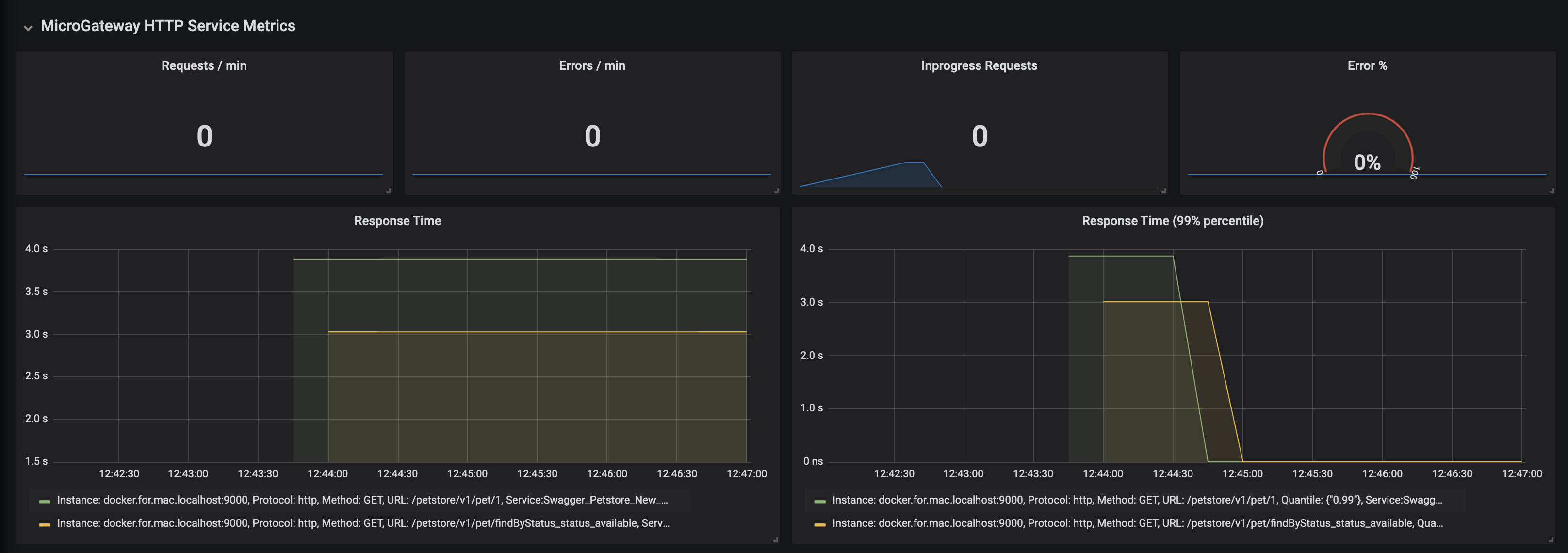The image size is (1568, 553).
Task: Click the Error % panel title
Action: coord(1367,65)
